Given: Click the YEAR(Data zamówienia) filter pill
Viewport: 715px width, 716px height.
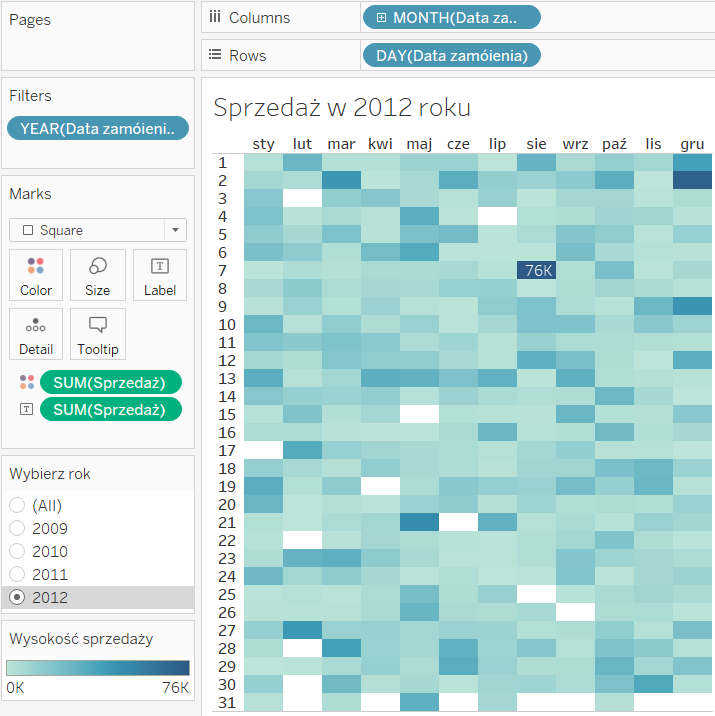Looking at the screenshot, I should (97, 128).
